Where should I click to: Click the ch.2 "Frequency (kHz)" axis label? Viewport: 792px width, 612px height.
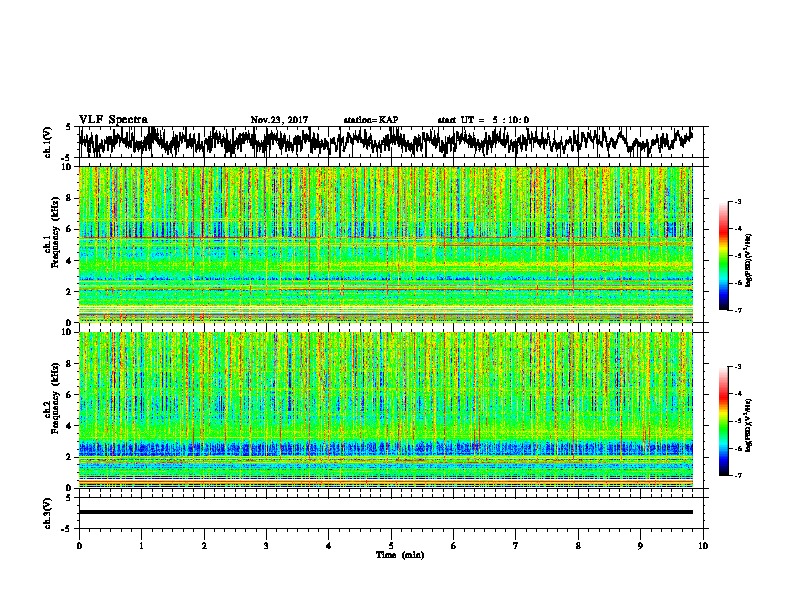tap(55, 398)
